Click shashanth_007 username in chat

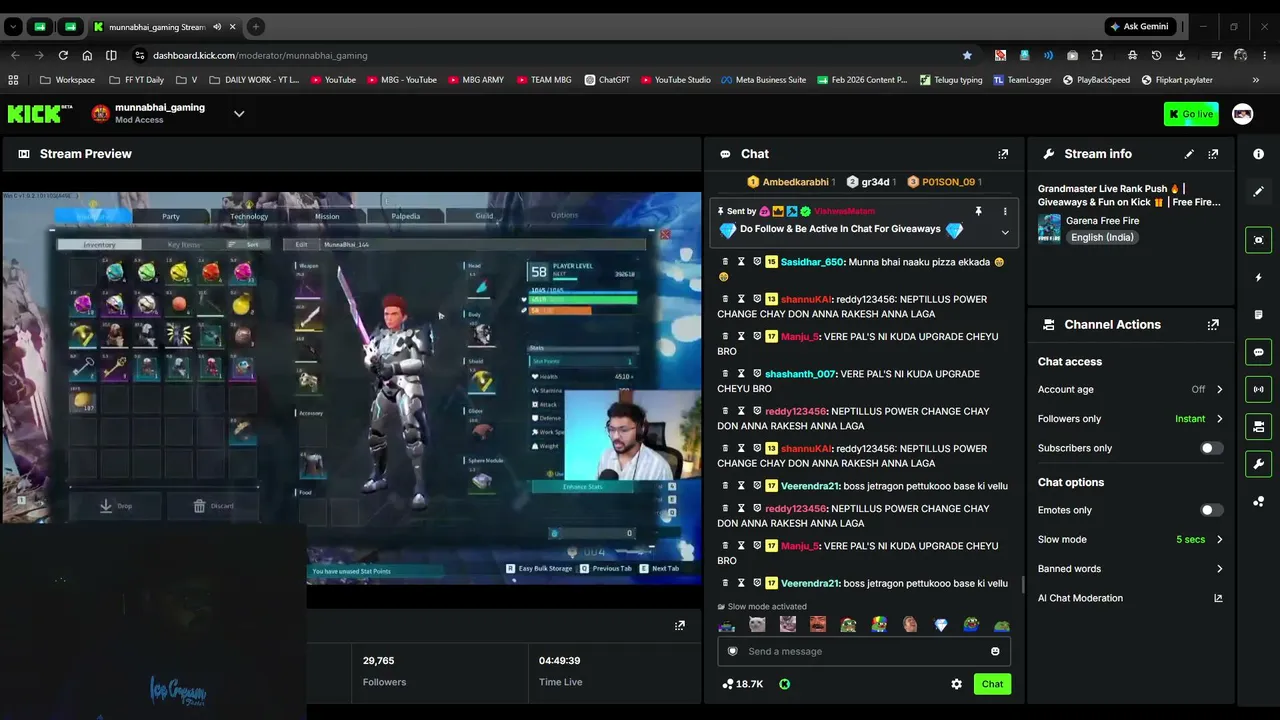[x=800, y=374]
